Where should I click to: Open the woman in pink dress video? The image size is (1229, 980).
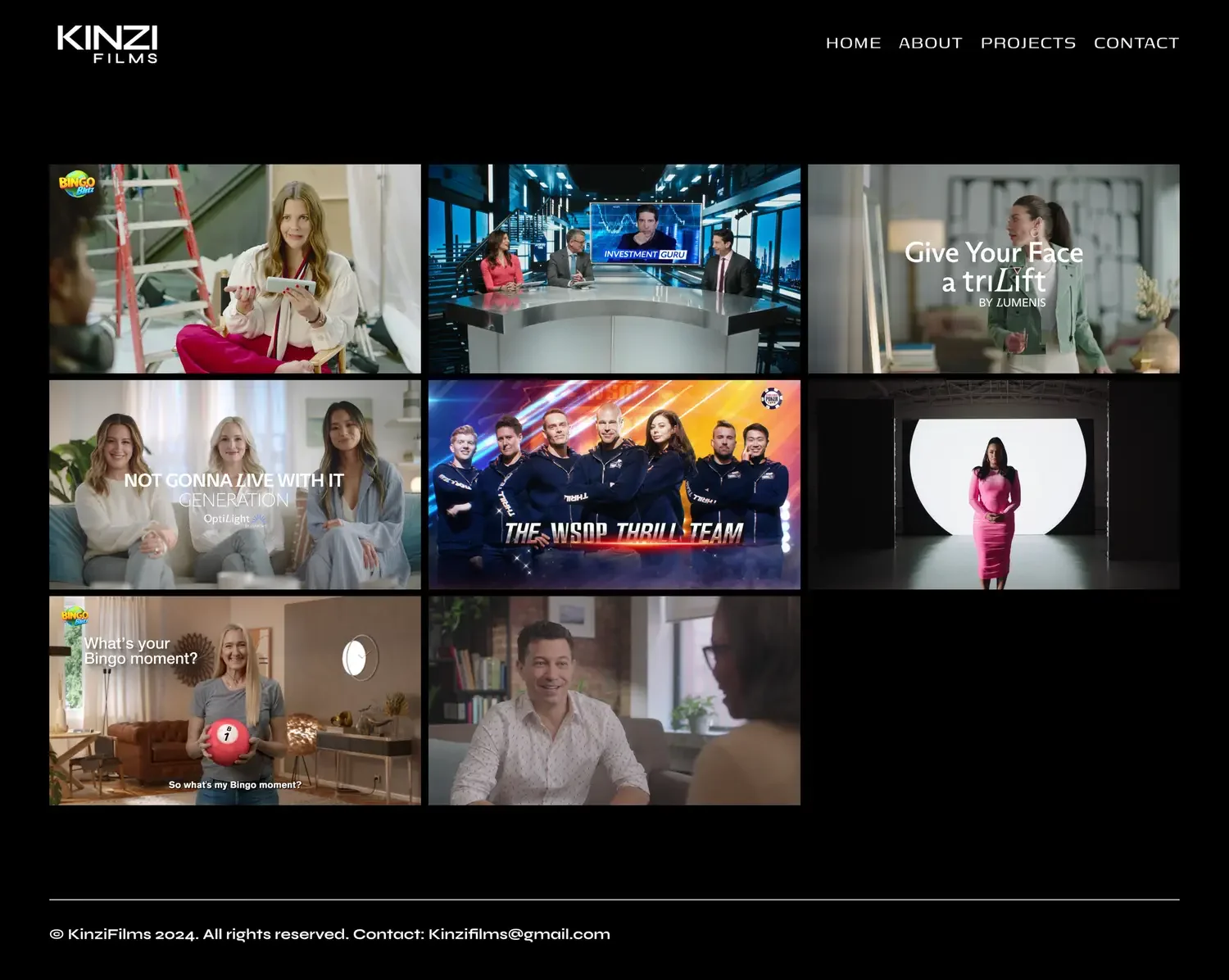click(x=994, y=484)
